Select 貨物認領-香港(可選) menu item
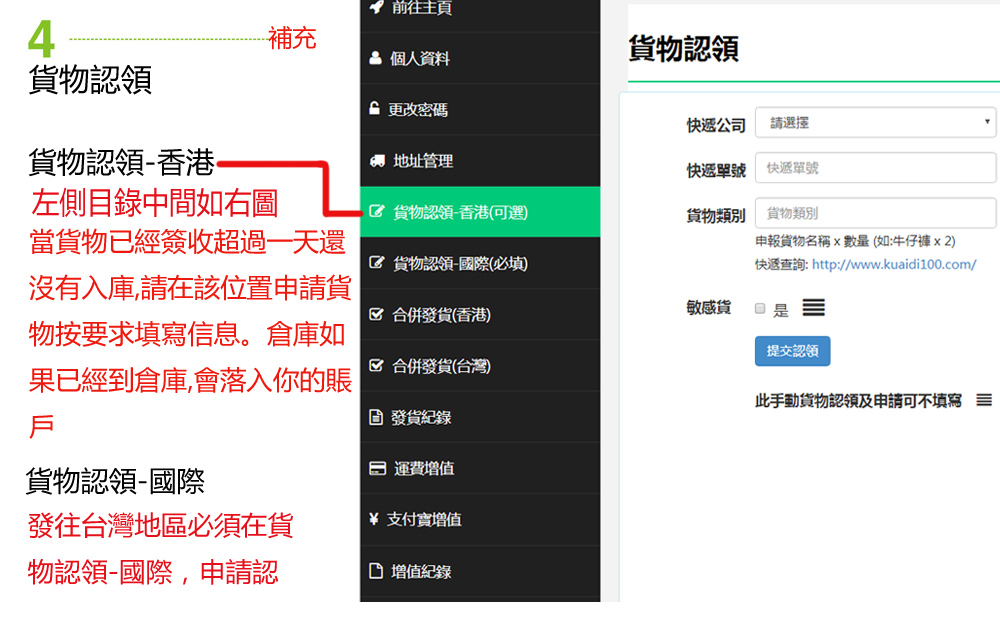 460,212
